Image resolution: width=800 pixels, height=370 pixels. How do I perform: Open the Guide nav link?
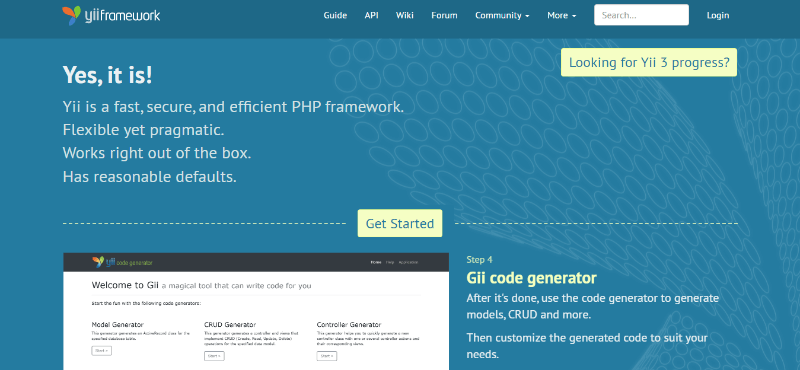tap(335, 15)
